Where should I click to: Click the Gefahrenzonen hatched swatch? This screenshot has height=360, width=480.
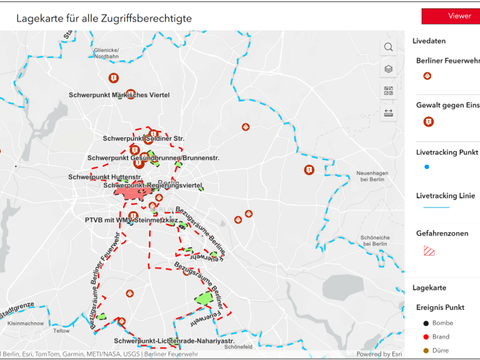pos(429,251)
